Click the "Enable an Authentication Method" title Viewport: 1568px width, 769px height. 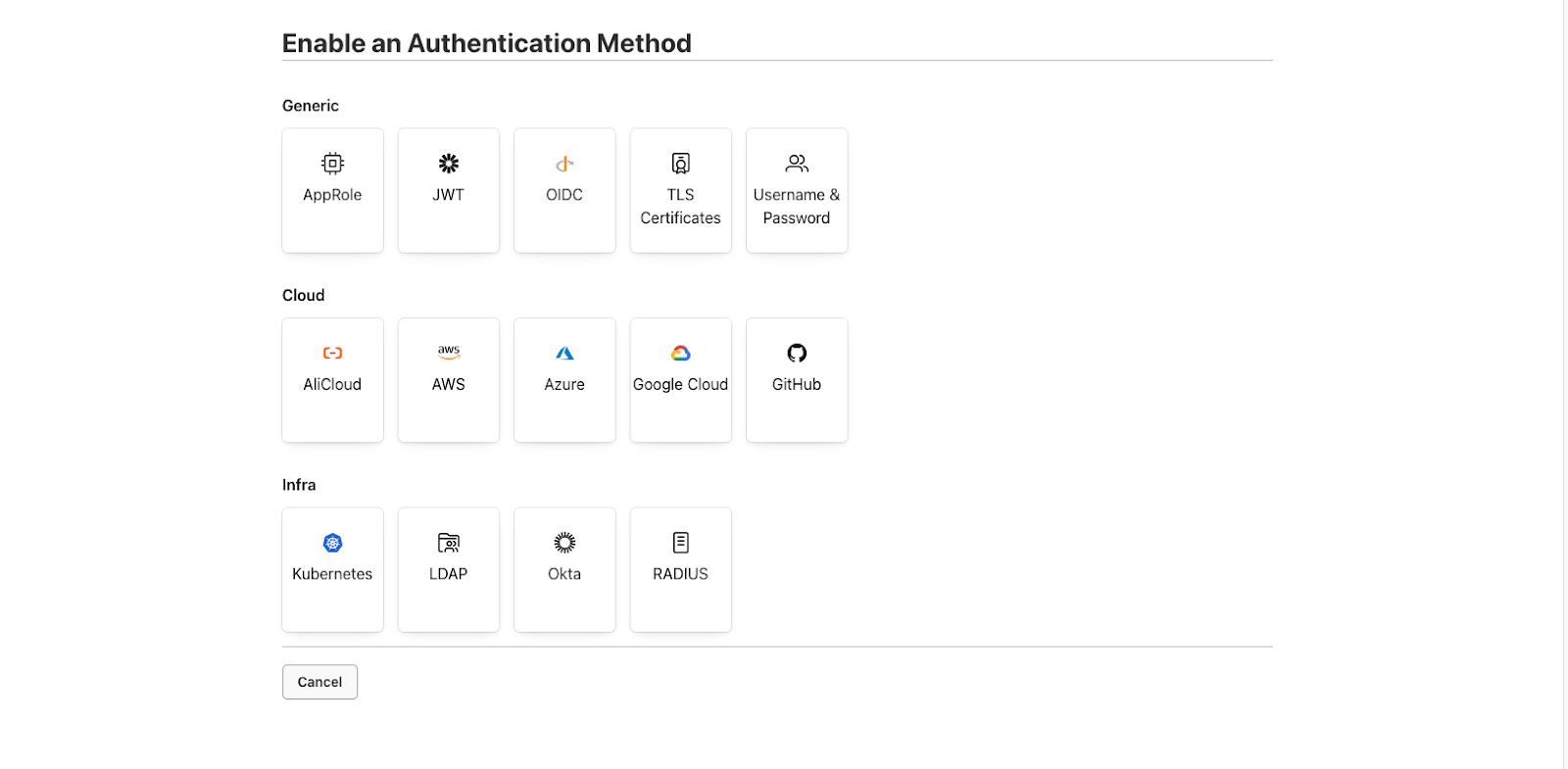[x=487, y=43]
